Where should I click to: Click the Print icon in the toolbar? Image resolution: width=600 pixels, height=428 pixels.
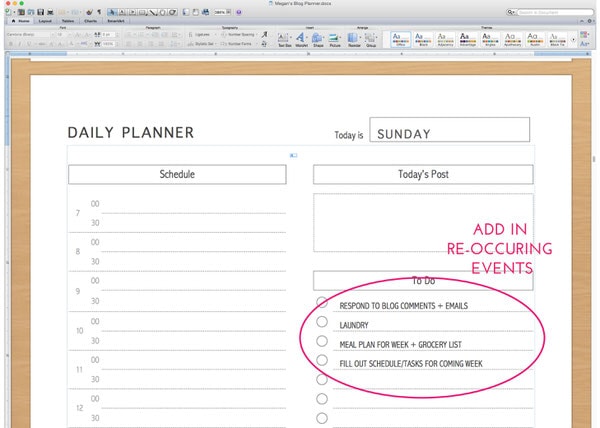48,11
